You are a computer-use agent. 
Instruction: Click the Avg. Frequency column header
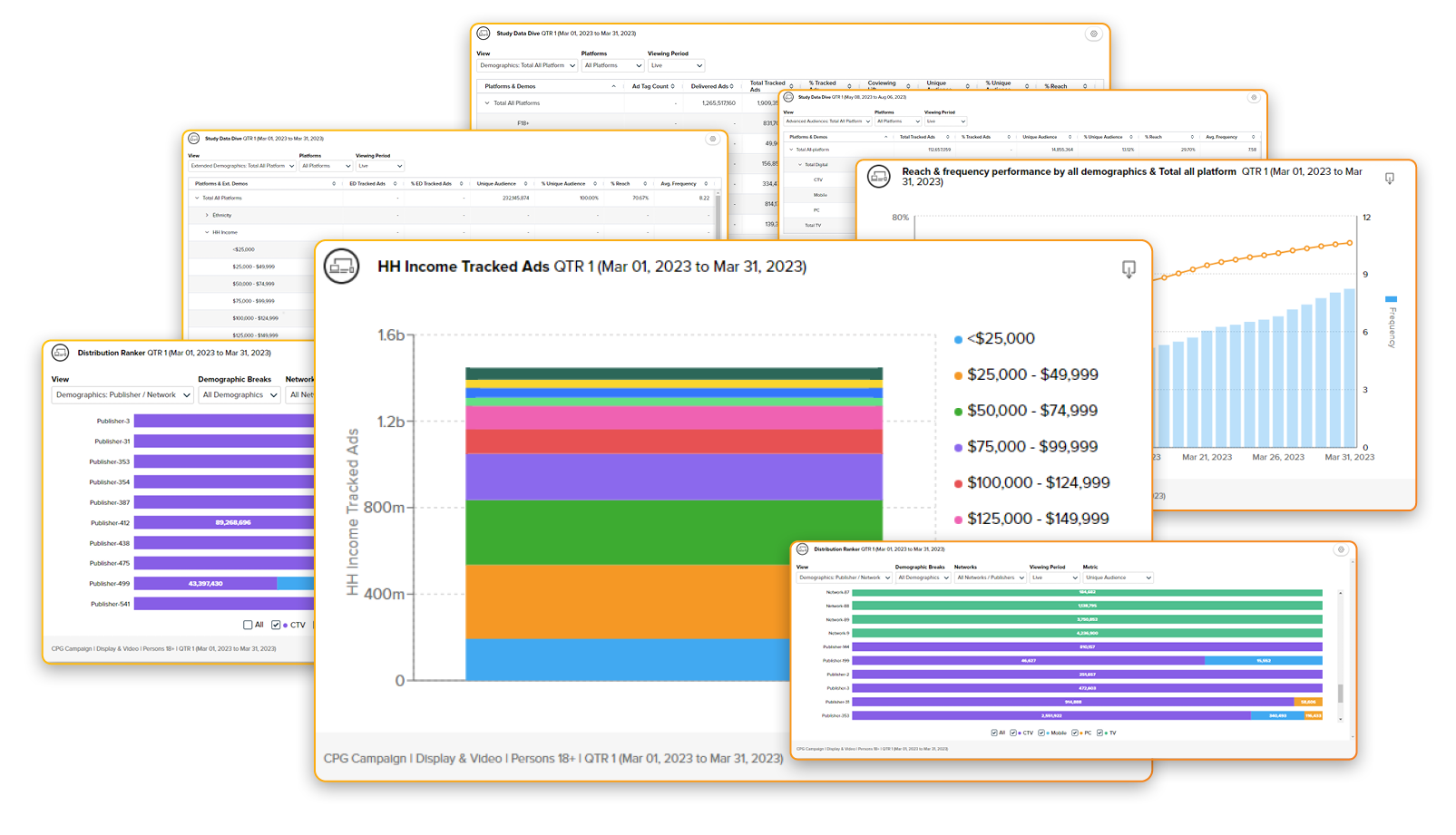pyautogui.click(x=679, y=184)
